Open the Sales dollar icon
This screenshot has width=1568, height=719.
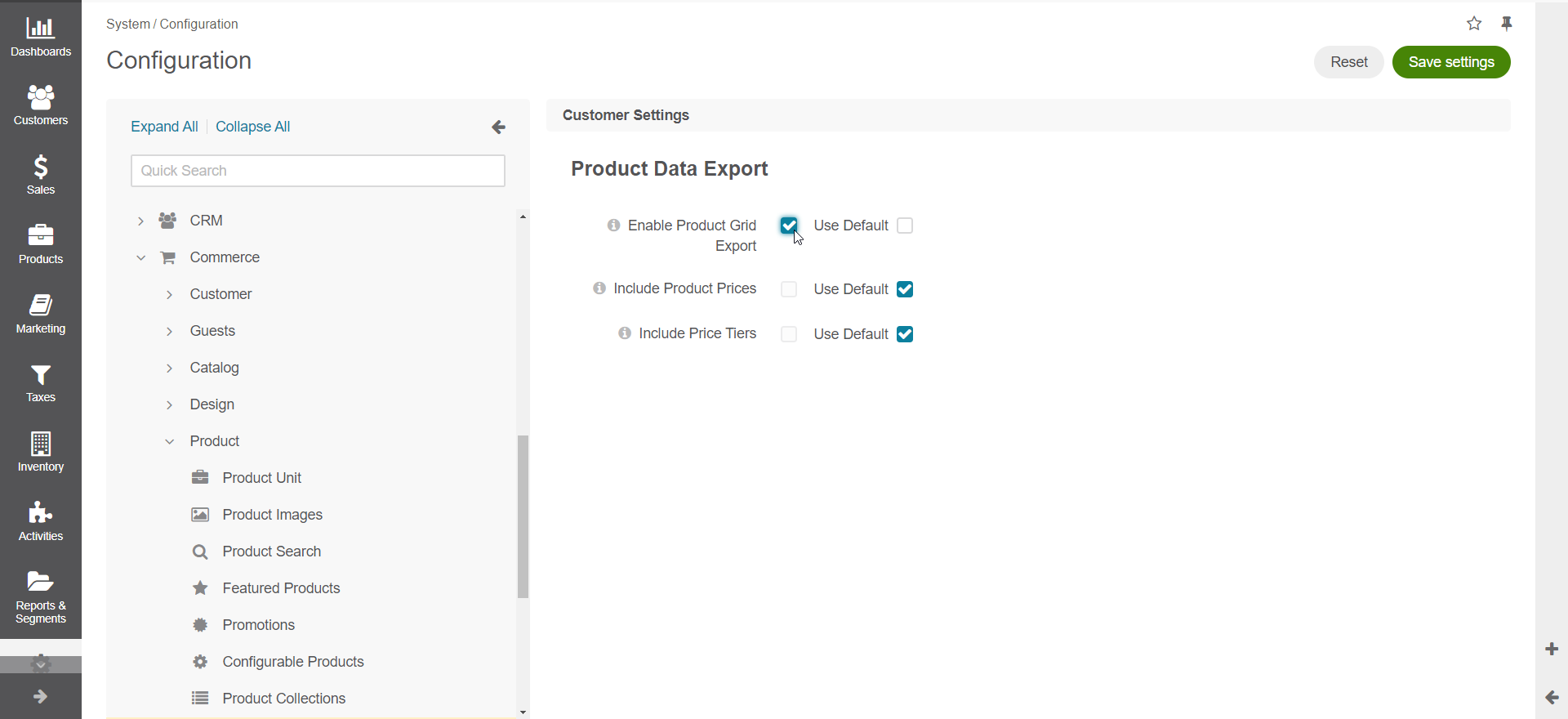tap(40, 167)
